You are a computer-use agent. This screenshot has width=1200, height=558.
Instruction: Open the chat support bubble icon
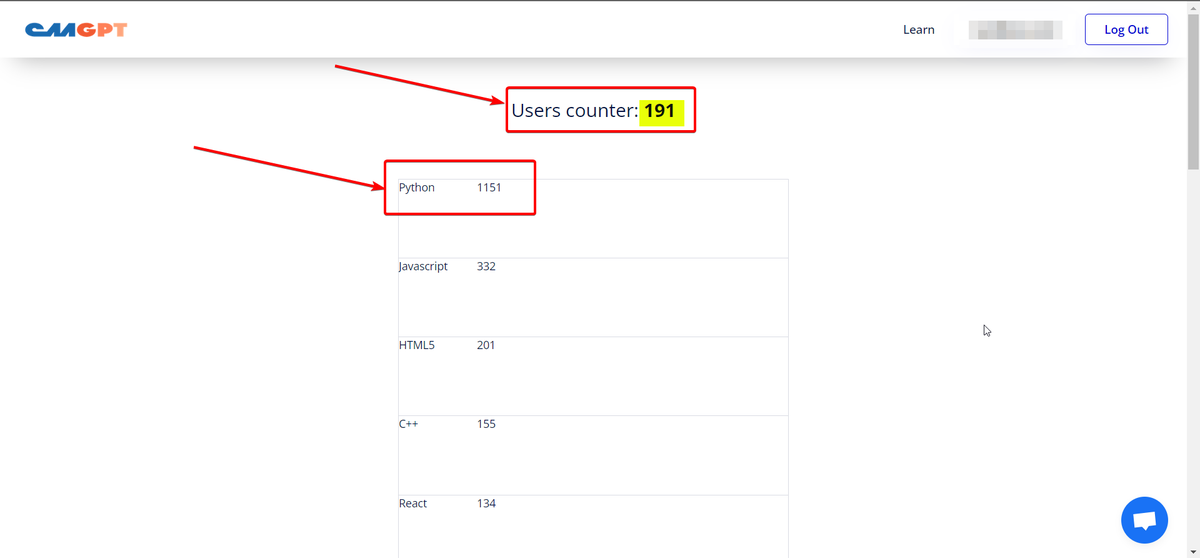pos(1144,520)
